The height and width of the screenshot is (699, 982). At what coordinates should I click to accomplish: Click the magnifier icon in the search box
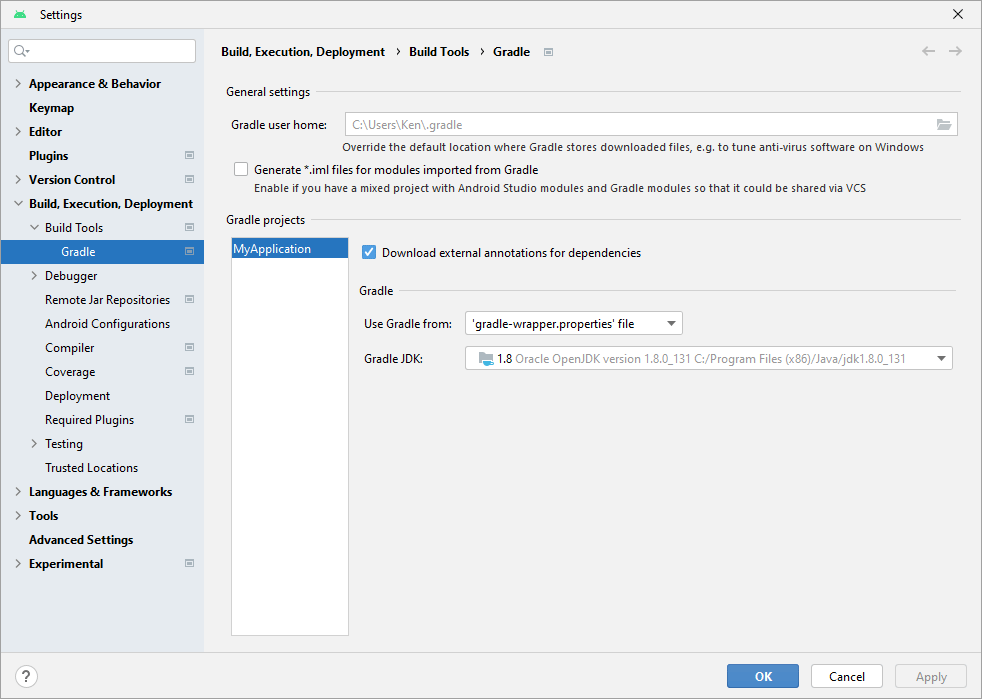18,50
